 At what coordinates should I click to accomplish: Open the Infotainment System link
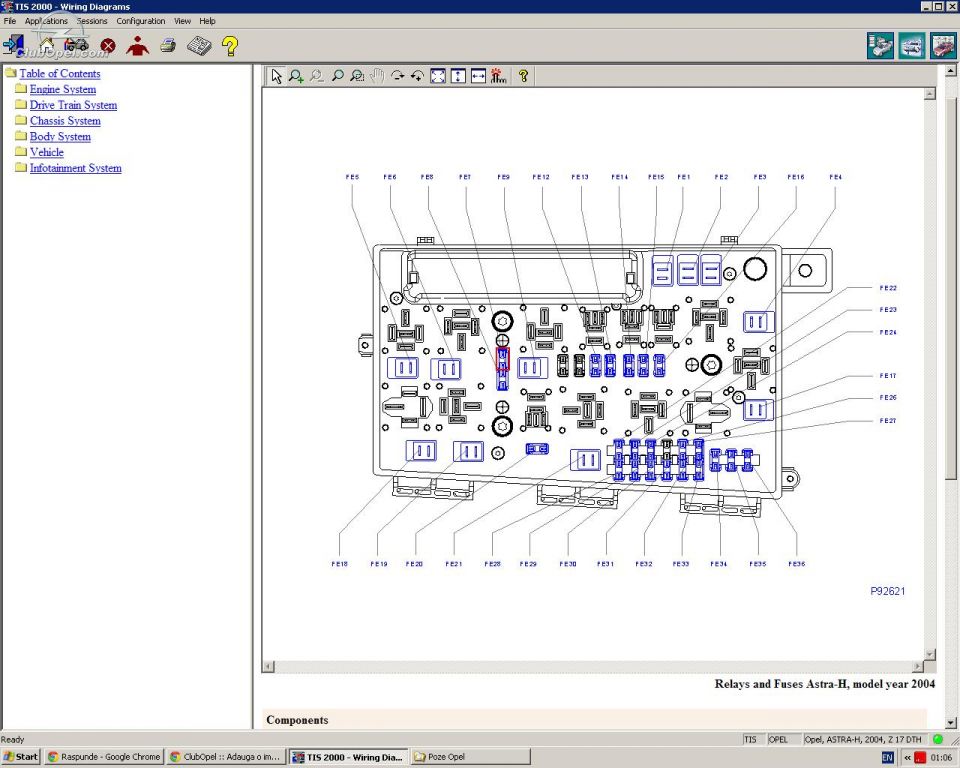pyautogui.click(x=75, y=168)
